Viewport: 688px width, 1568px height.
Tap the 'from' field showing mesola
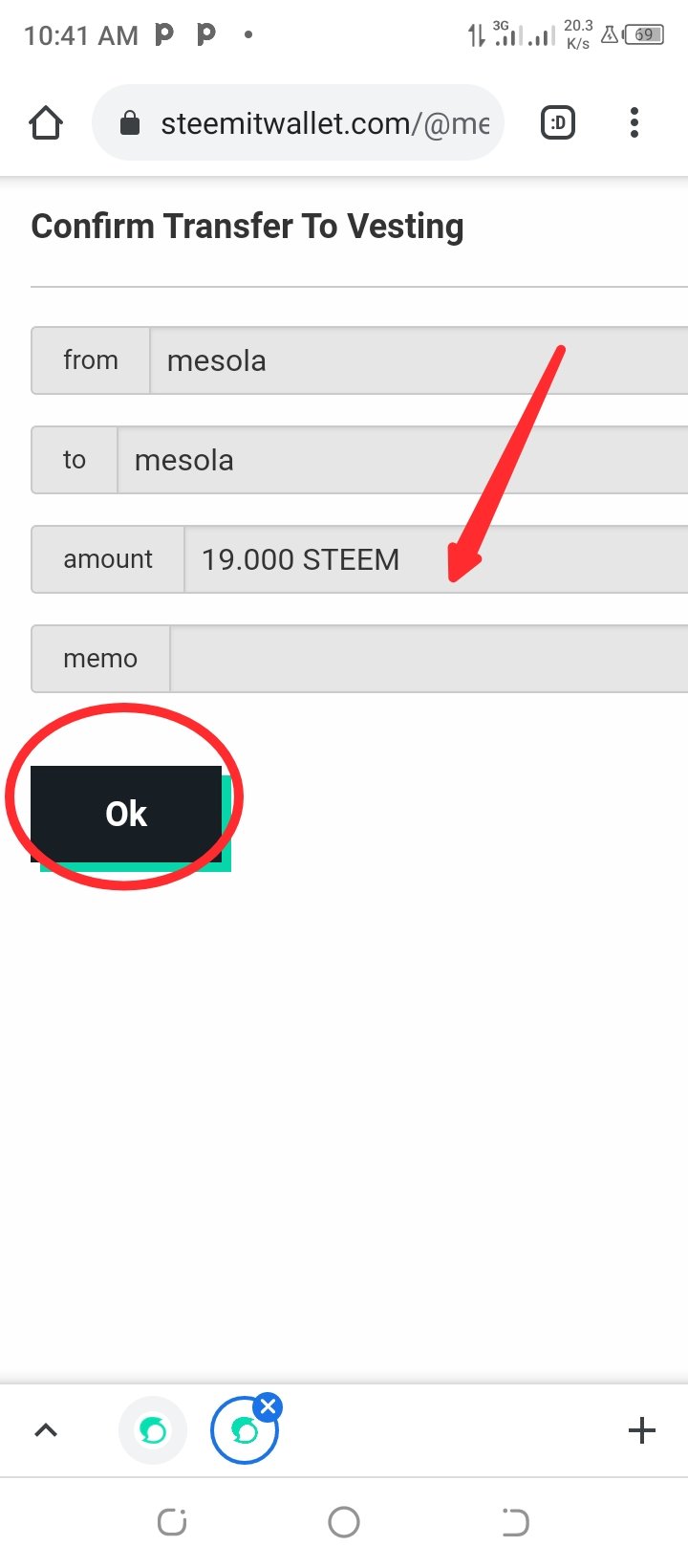(419, 360)
